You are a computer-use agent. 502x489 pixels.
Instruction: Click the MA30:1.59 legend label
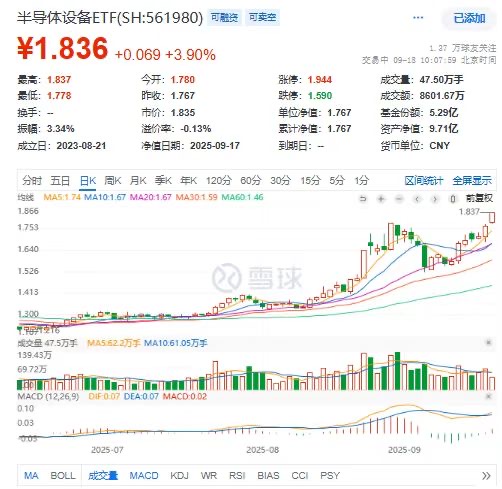[x=196, y=197]
